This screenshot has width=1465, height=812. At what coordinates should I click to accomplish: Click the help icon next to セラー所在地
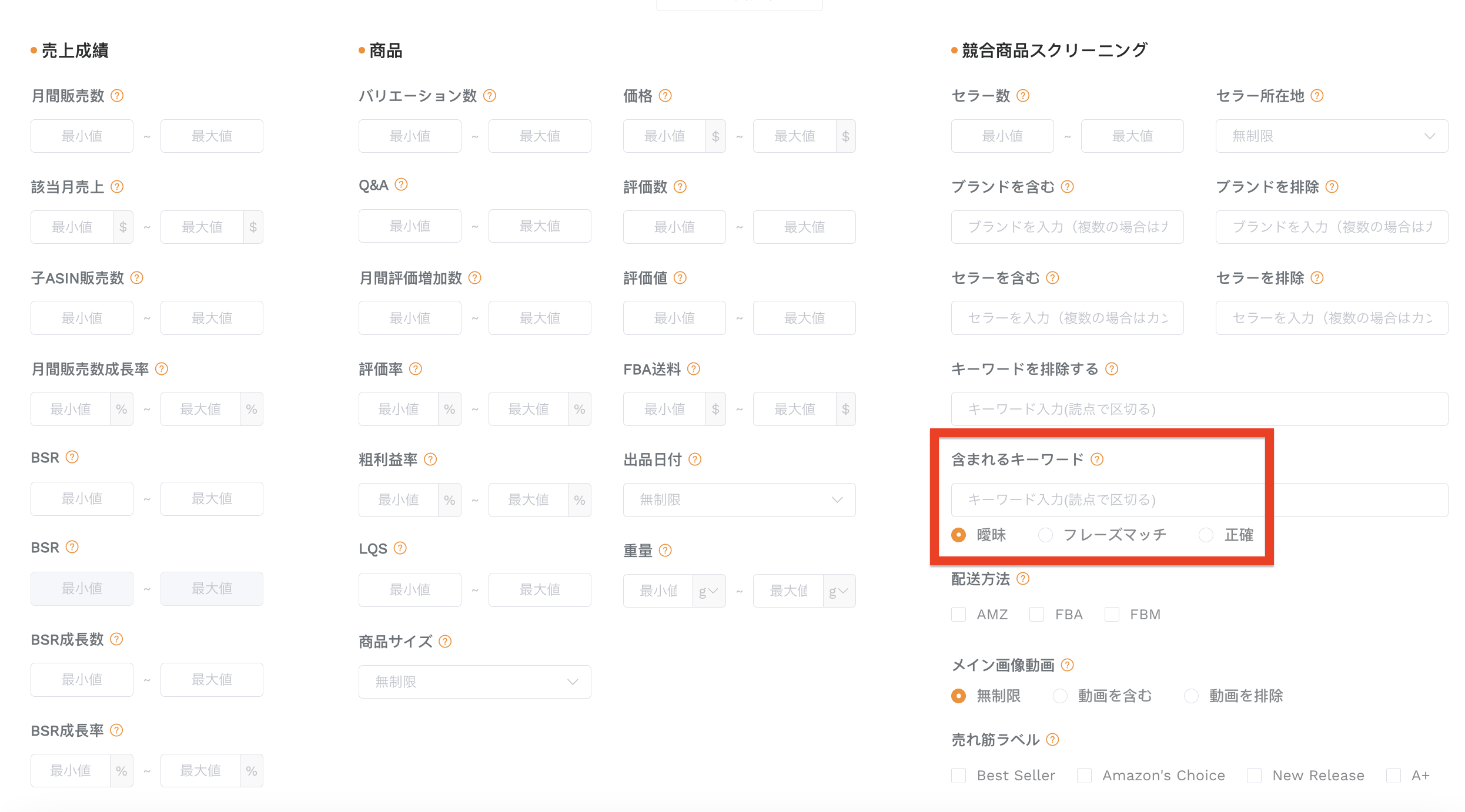click(1317, 95)
